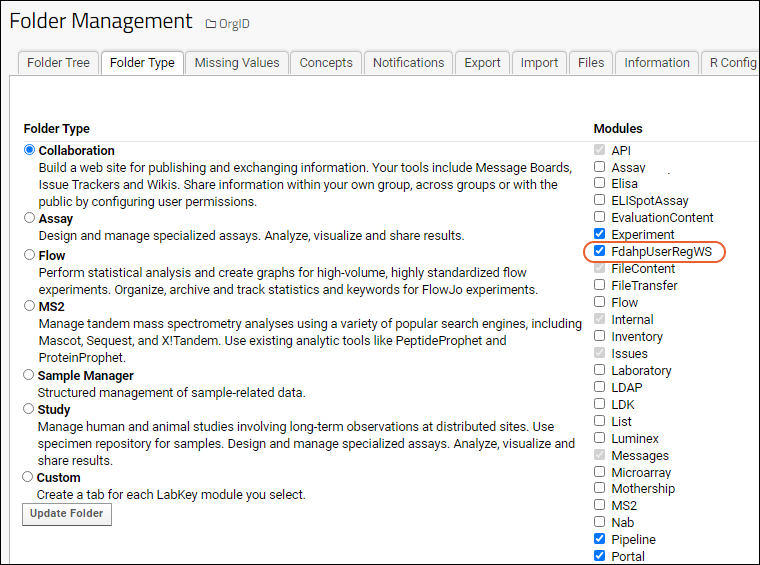760x565 pixels.
Task: Open the Missing Values tab
Action: click(x=237, y=62)
